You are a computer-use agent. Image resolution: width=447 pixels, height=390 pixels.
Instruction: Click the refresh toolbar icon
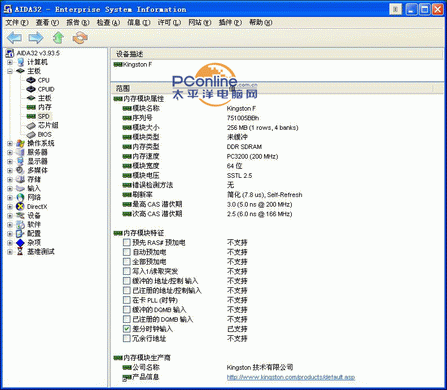tap(80, 38)
